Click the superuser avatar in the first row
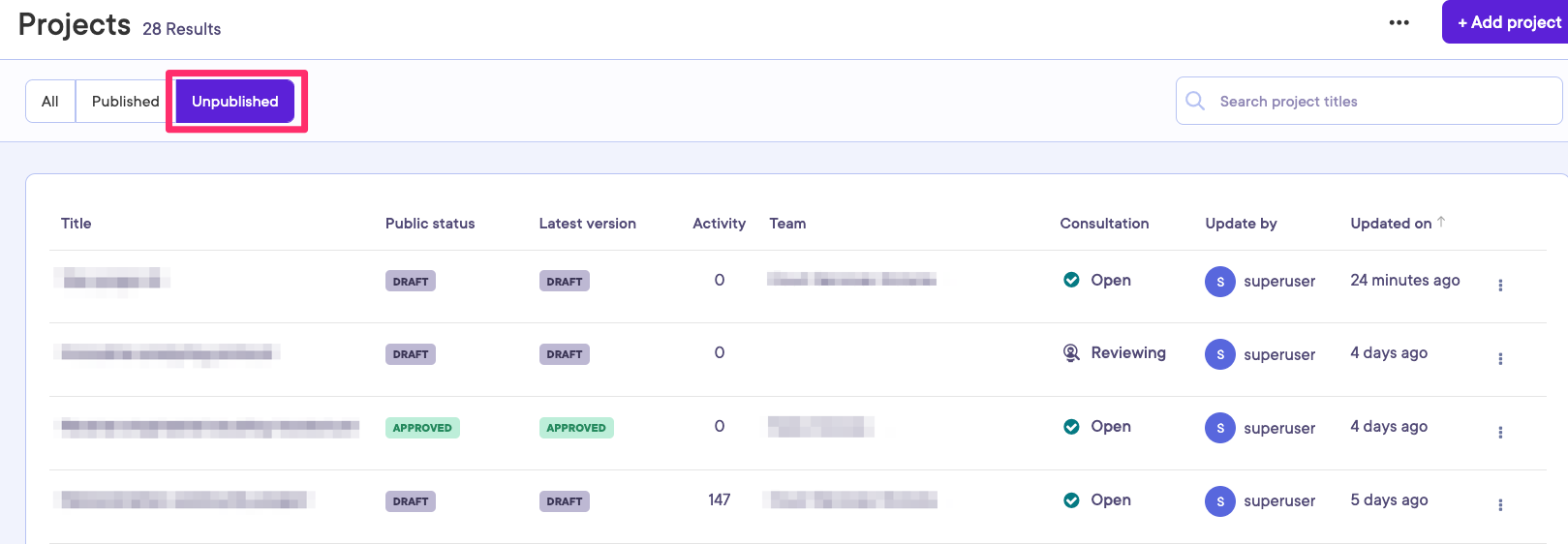The width and height of the screenshot is (1568, 544). pos(1219,282)
